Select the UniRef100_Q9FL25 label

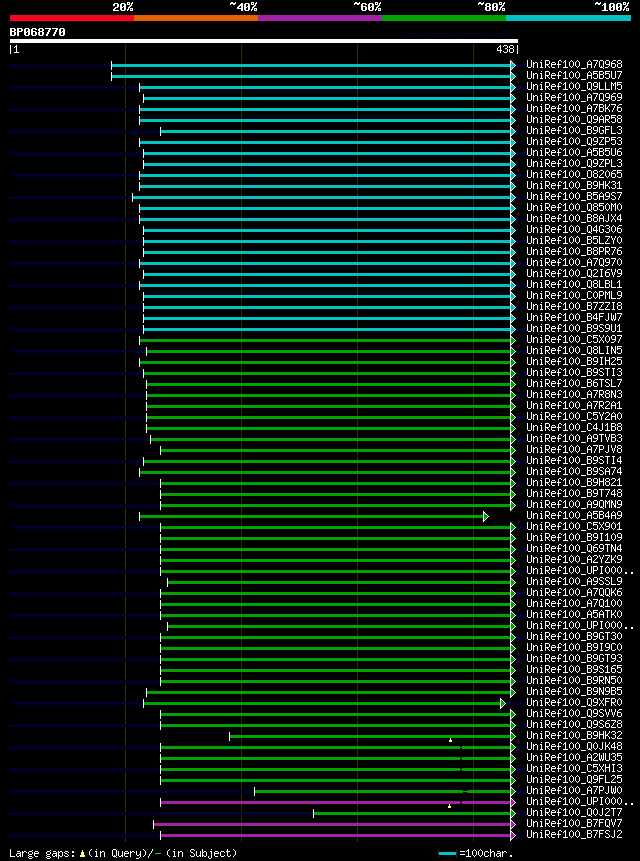tap(574, 779)
